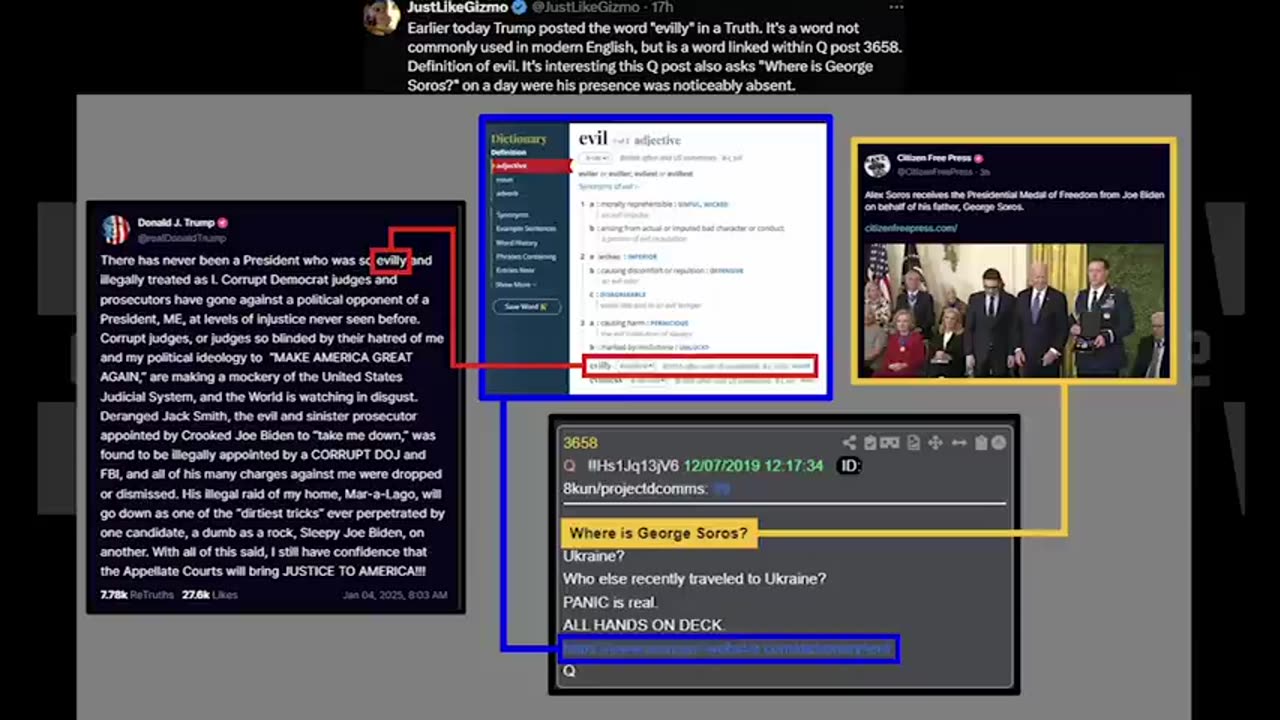Open Donald J. Trump's avatar on the Truth post
This screenshot has width=1280, height=720.
coord(115,229)
